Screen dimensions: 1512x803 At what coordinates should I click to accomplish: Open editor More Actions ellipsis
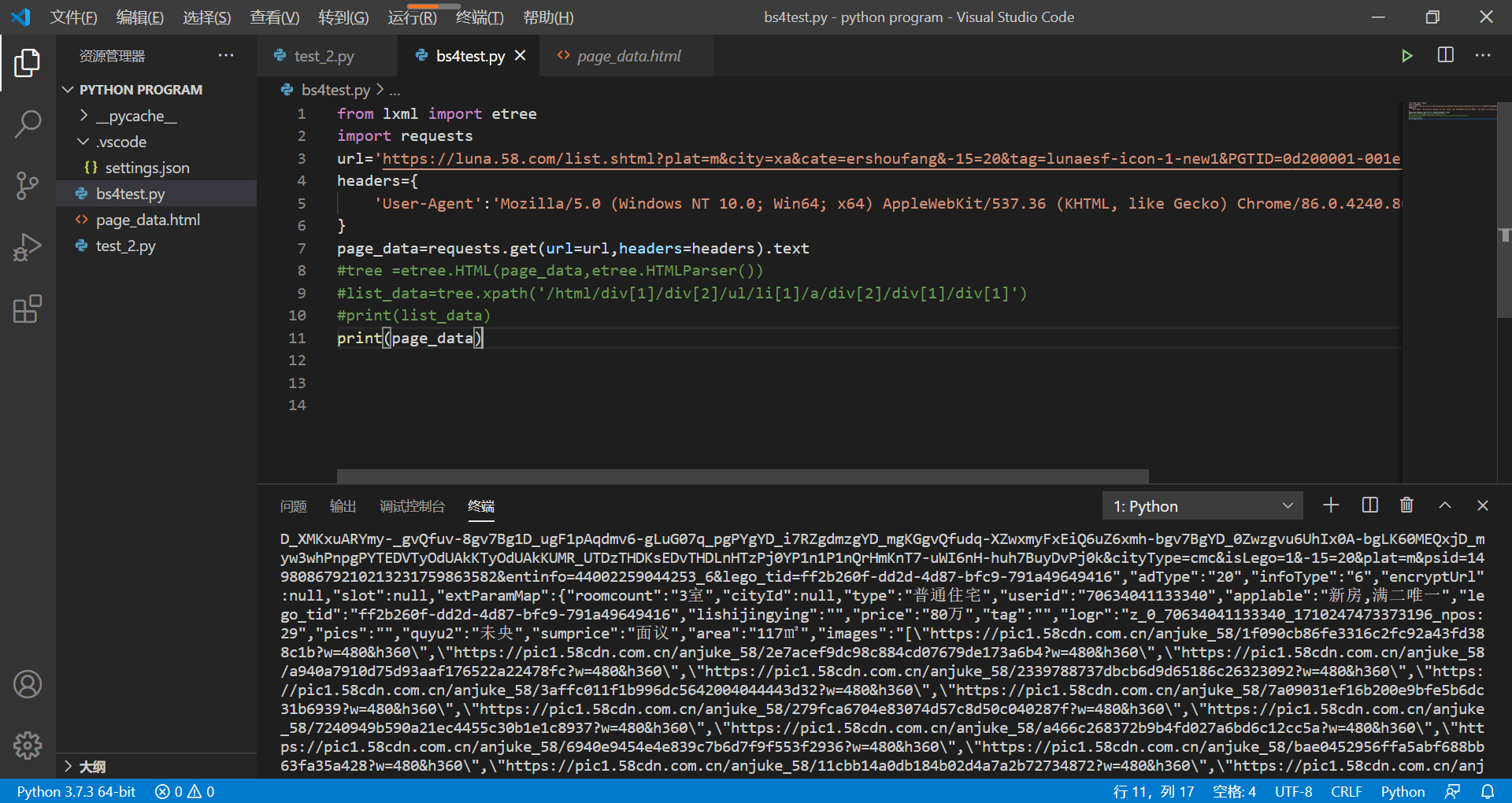[x=1483, y=55]
